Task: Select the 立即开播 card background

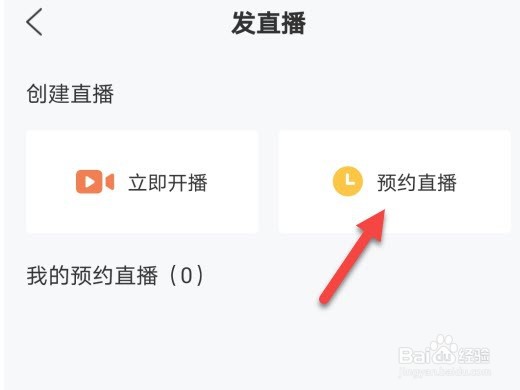Action: (142, 182)
